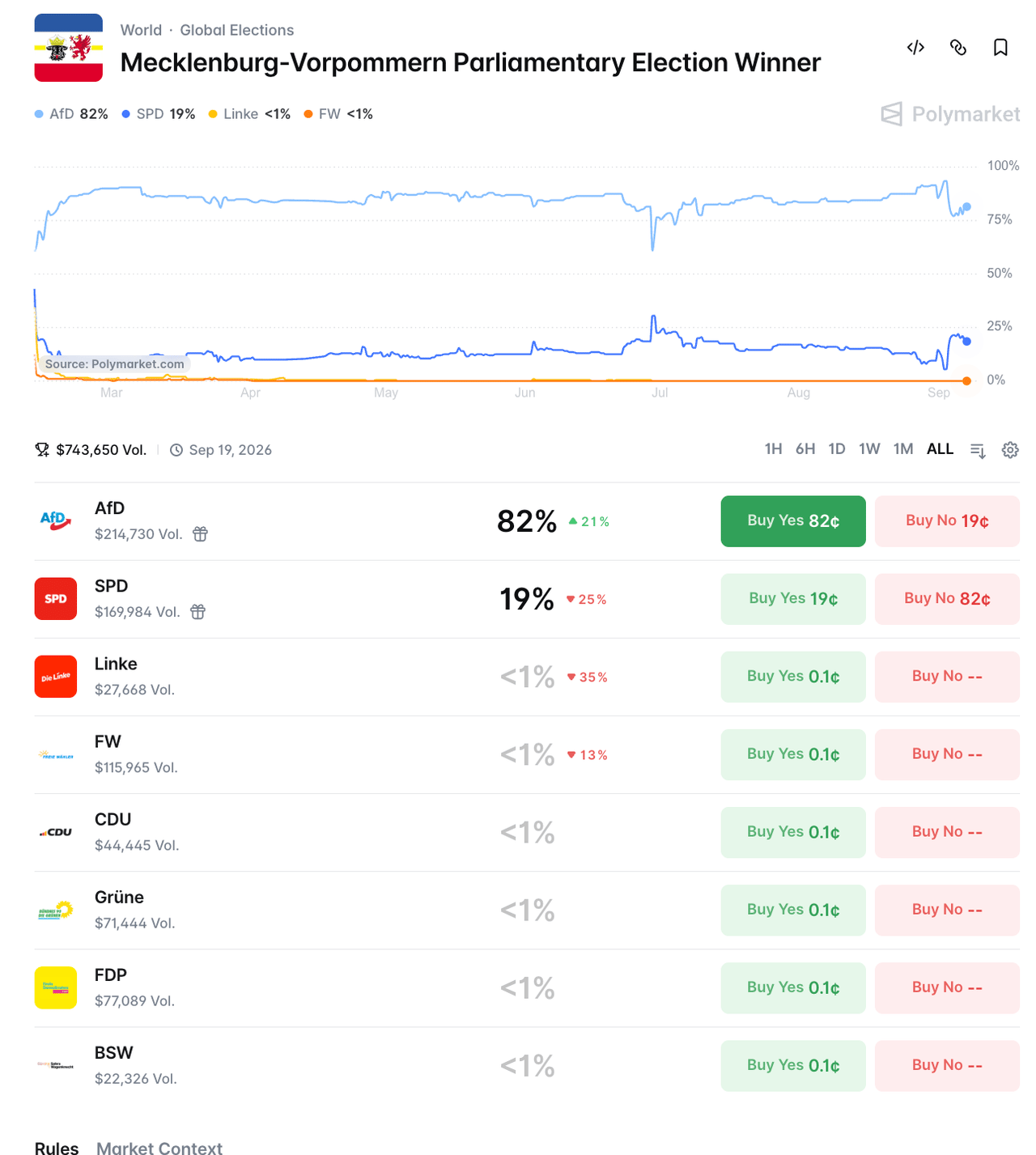Buy No on SPD at 82¢

coord(947,599)
